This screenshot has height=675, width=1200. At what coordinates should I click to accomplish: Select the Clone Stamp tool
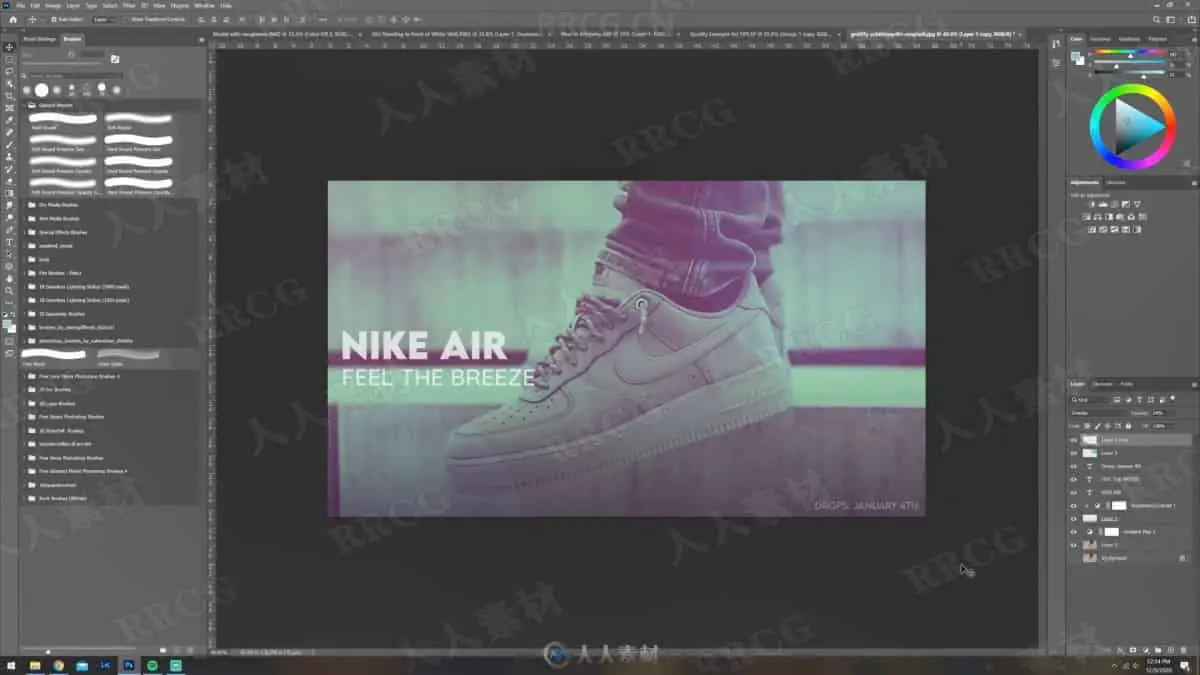[x=10, y=156]
